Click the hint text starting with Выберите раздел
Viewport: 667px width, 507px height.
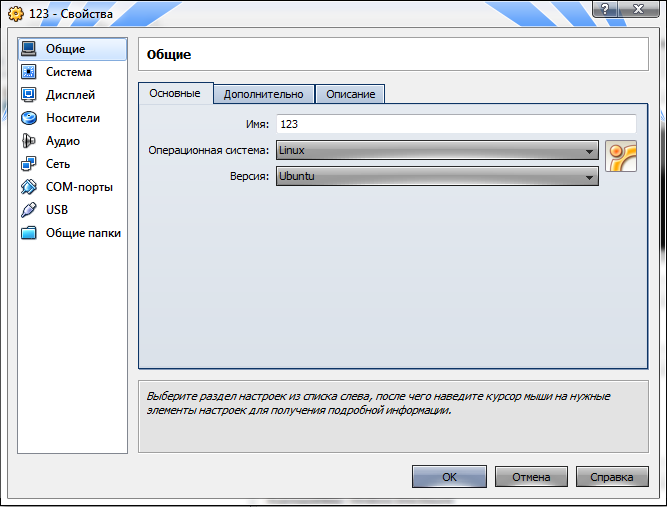[x=378, y=403]
